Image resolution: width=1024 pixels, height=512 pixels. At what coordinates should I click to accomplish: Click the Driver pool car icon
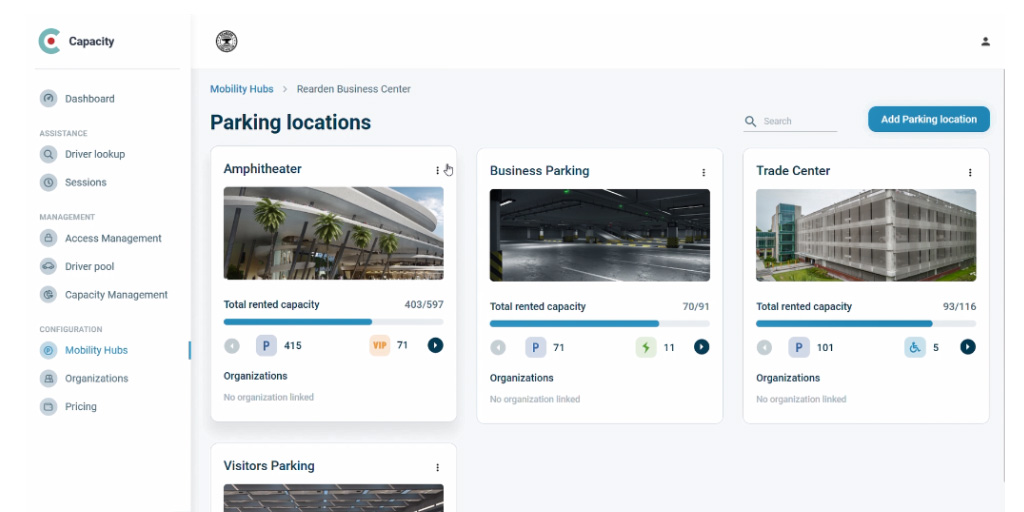[x=48, y=267]
